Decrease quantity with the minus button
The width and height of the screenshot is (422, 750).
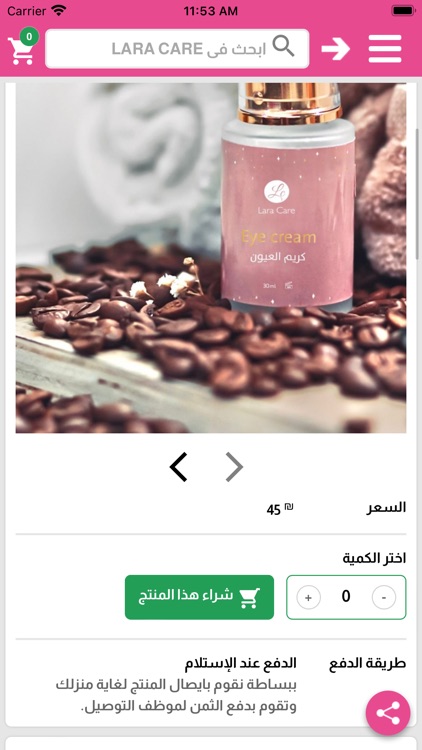[x=384, y=597]
